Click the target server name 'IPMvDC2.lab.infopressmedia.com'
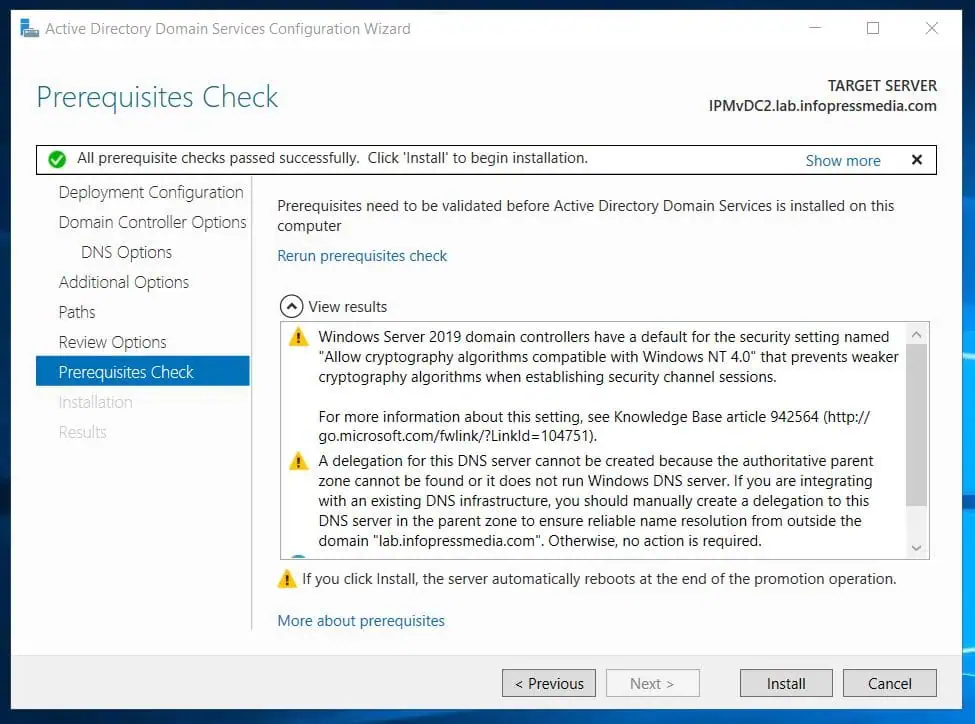Image resolution: width=975 pixels, height=724 pixels. (823, 106)
